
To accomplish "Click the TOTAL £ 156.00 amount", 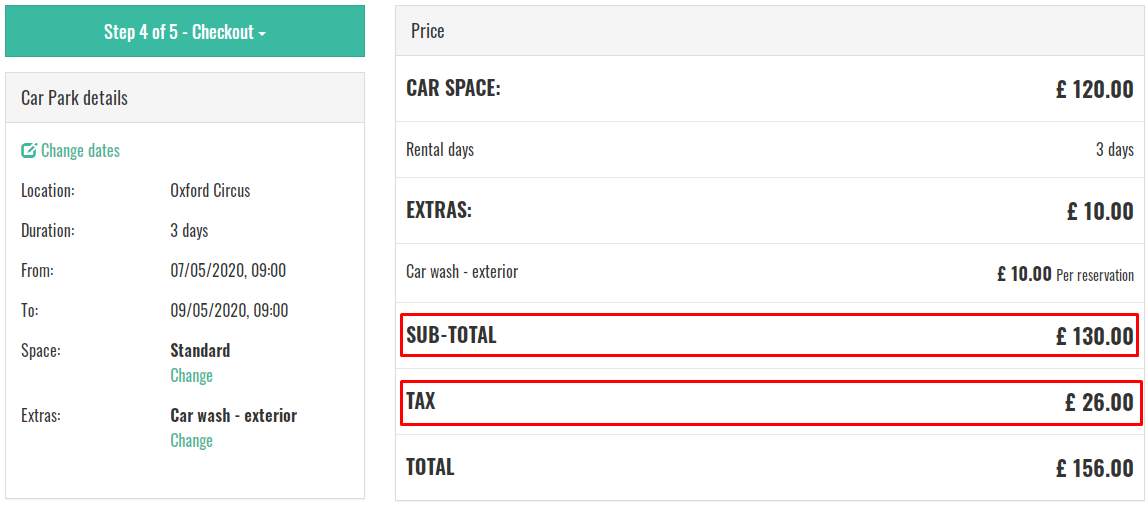I will pos(1095,468).
